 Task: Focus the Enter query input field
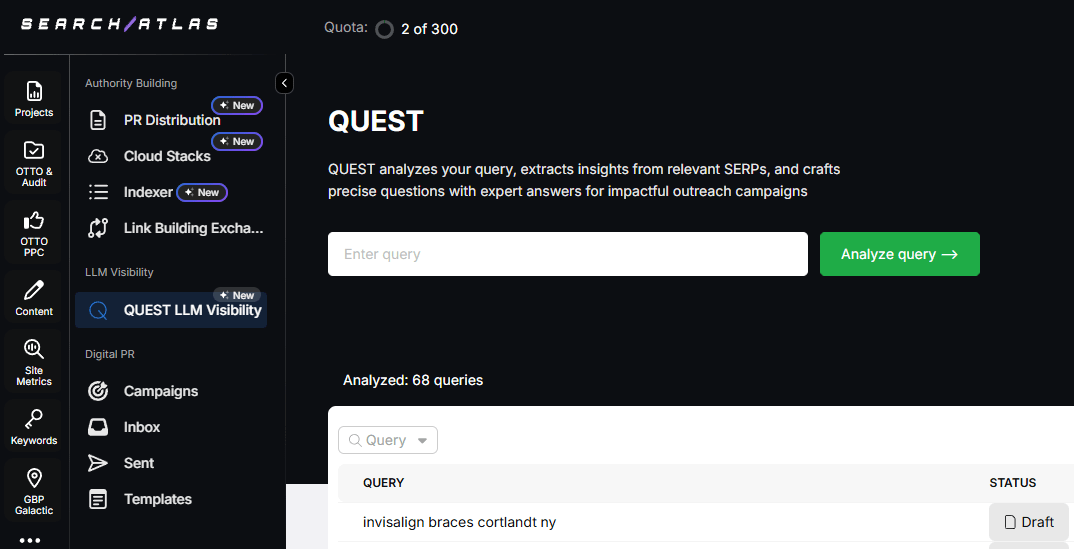pos(567,254)
